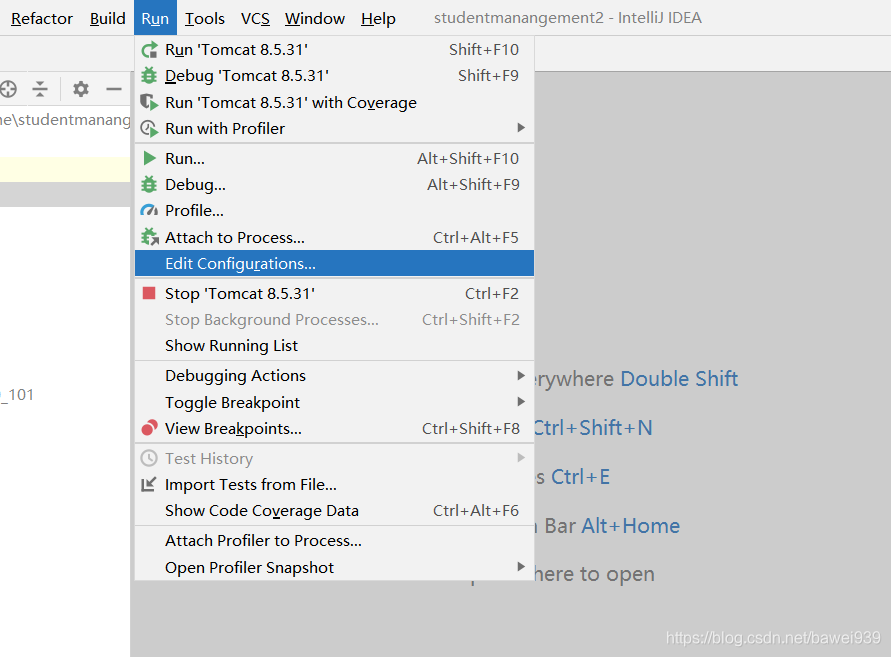
Task: Open the Build menu
Action: click(107, 18)
